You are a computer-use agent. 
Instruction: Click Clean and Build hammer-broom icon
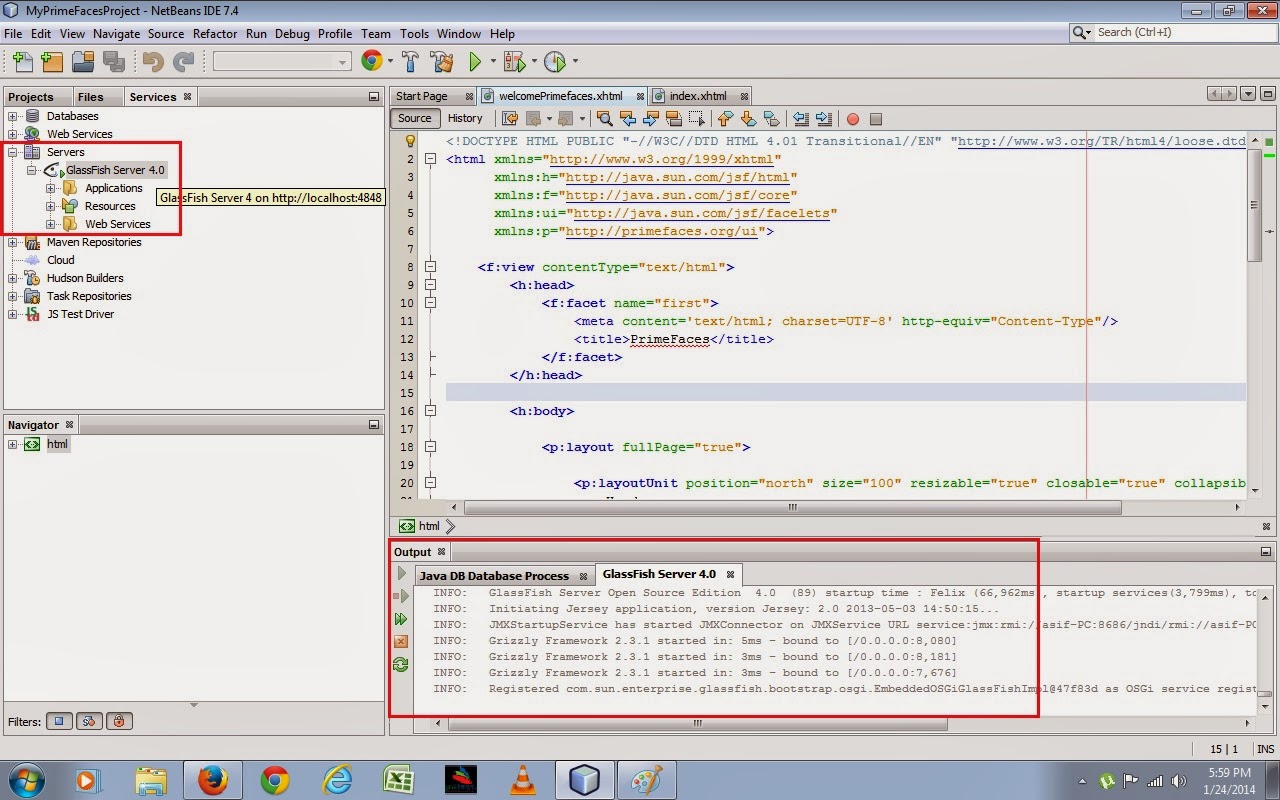(442, 62)
